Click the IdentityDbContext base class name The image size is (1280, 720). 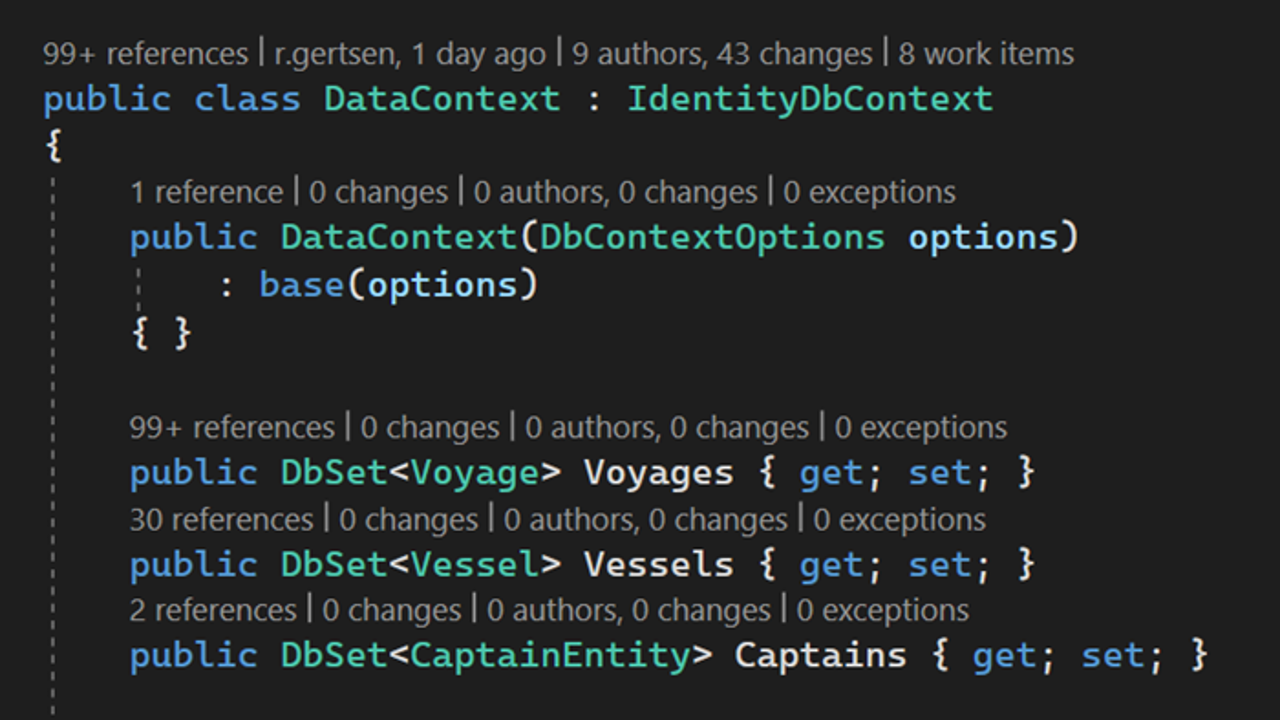tap(810, 99)
